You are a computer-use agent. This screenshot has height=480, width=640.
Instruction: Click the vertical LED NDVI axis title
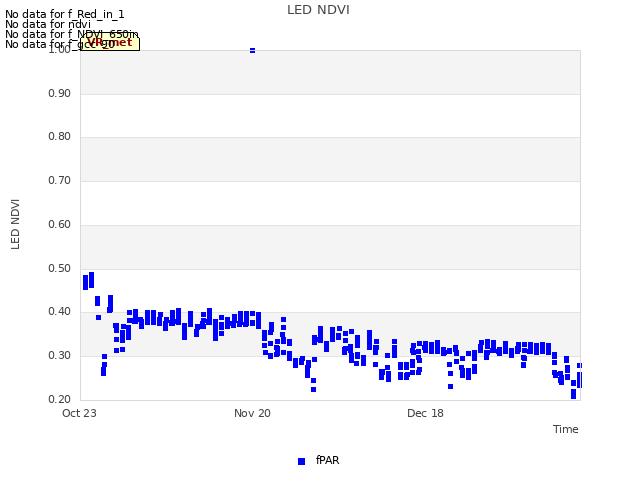pyautogui.click(x=15, y=224)
